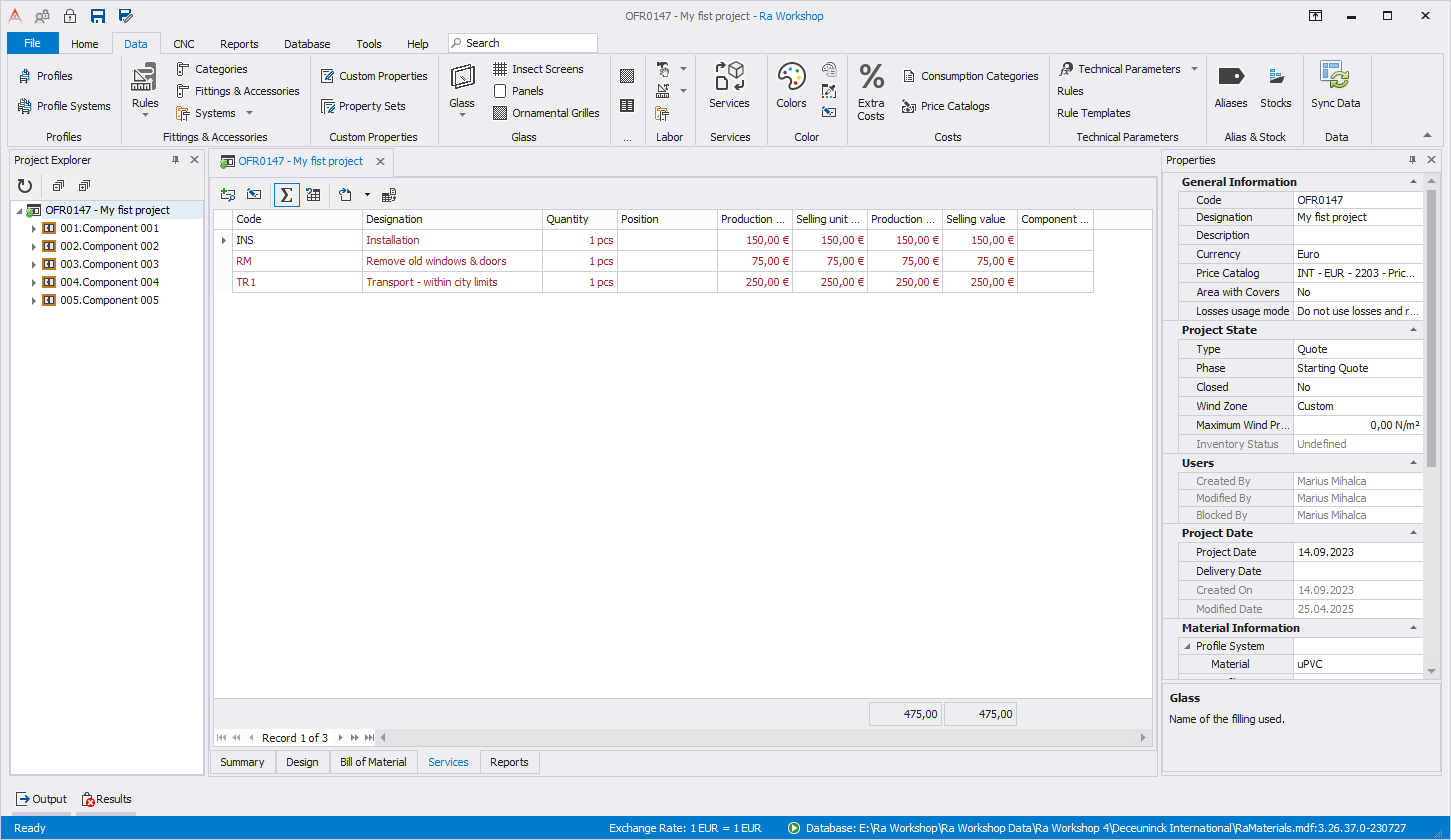Expand the 001.Component 001 tree node

(x=33, y=229)
